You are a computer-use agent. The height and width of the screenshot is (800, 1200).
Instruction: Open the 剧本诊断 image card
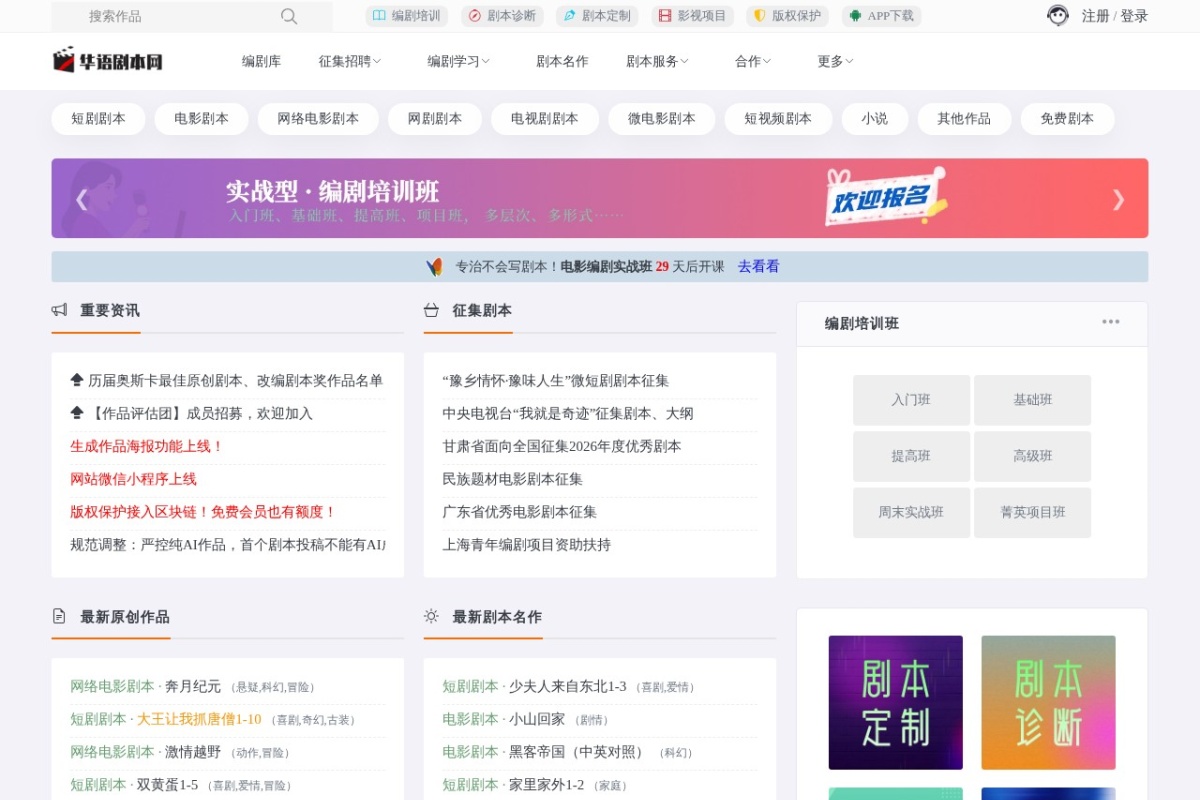1048,703
